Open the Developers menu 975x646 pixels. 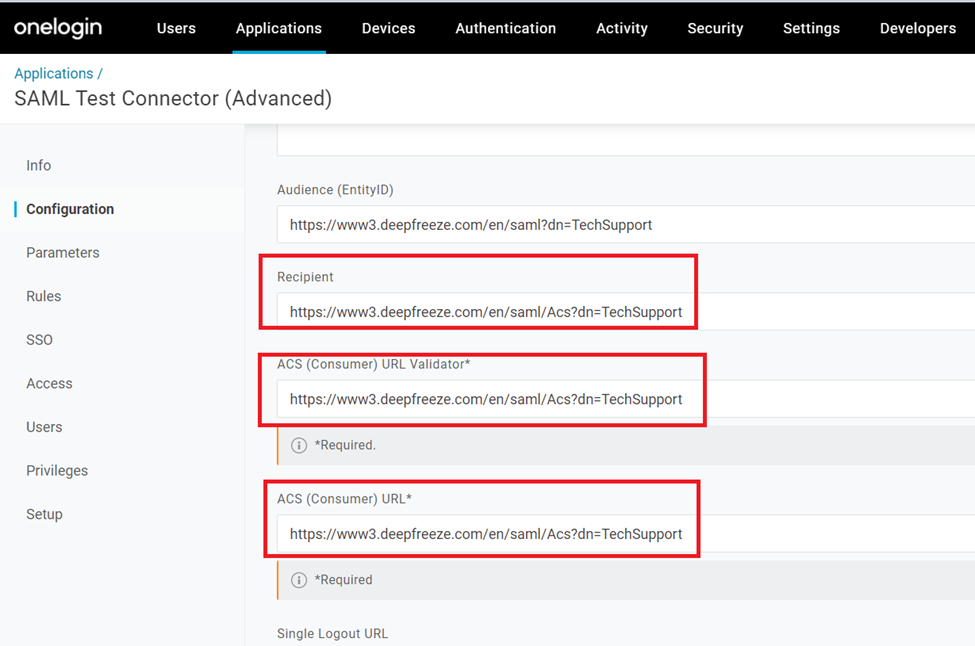coord(918,28)
